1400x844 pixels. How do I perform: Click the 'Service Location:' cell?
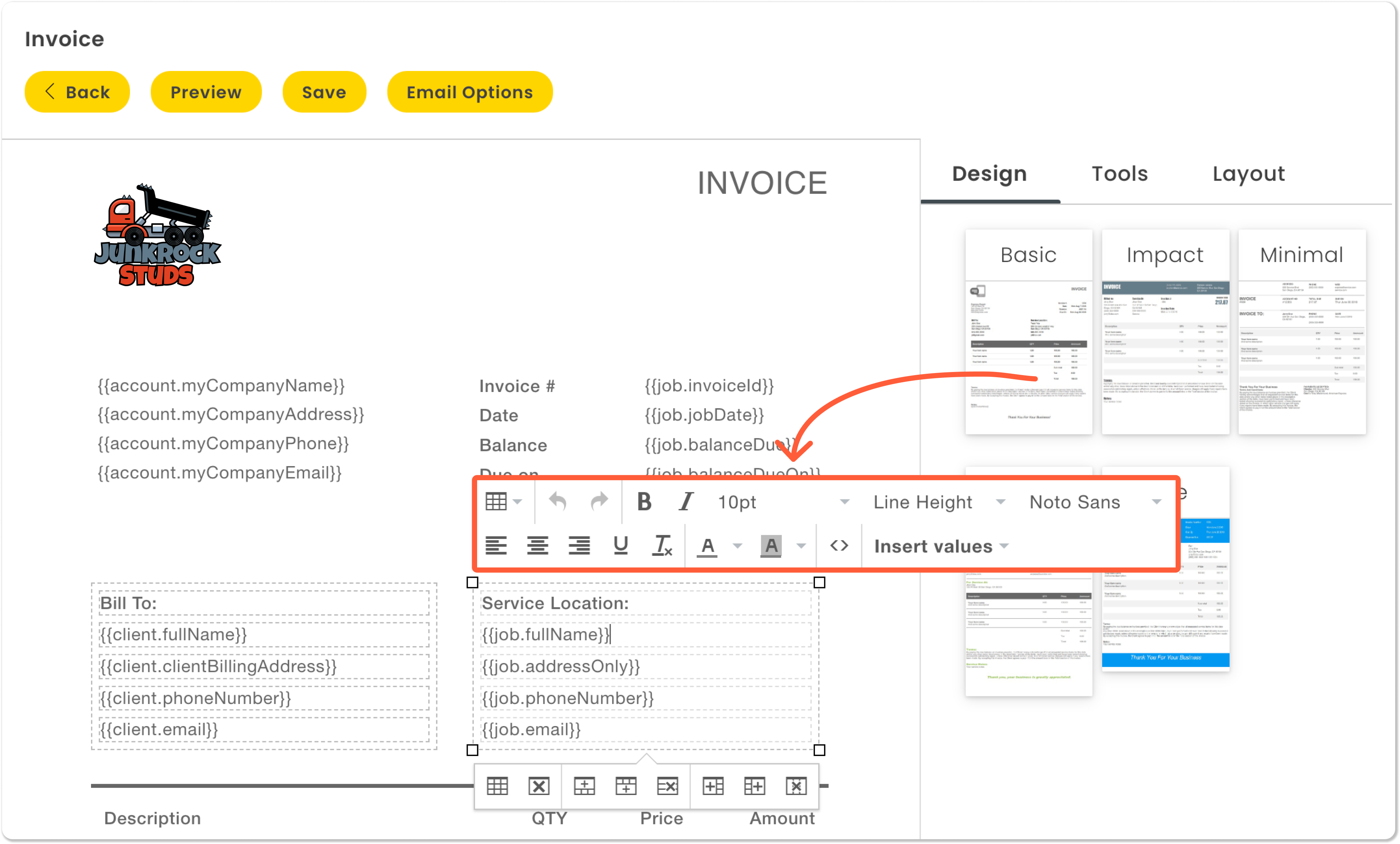[645, 603]
